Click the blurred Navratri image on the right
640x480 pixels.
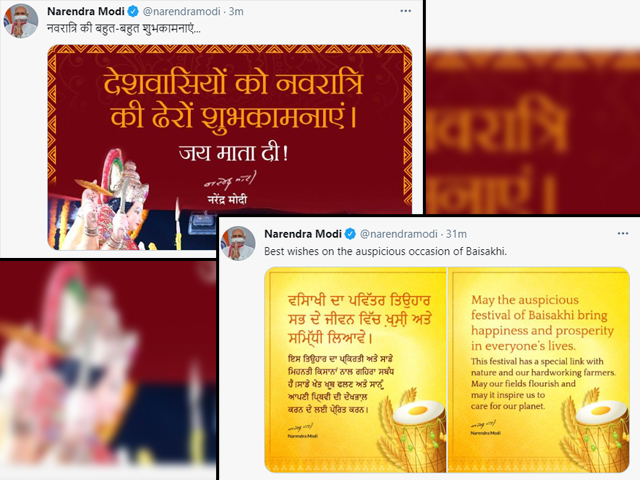[533, 131]
